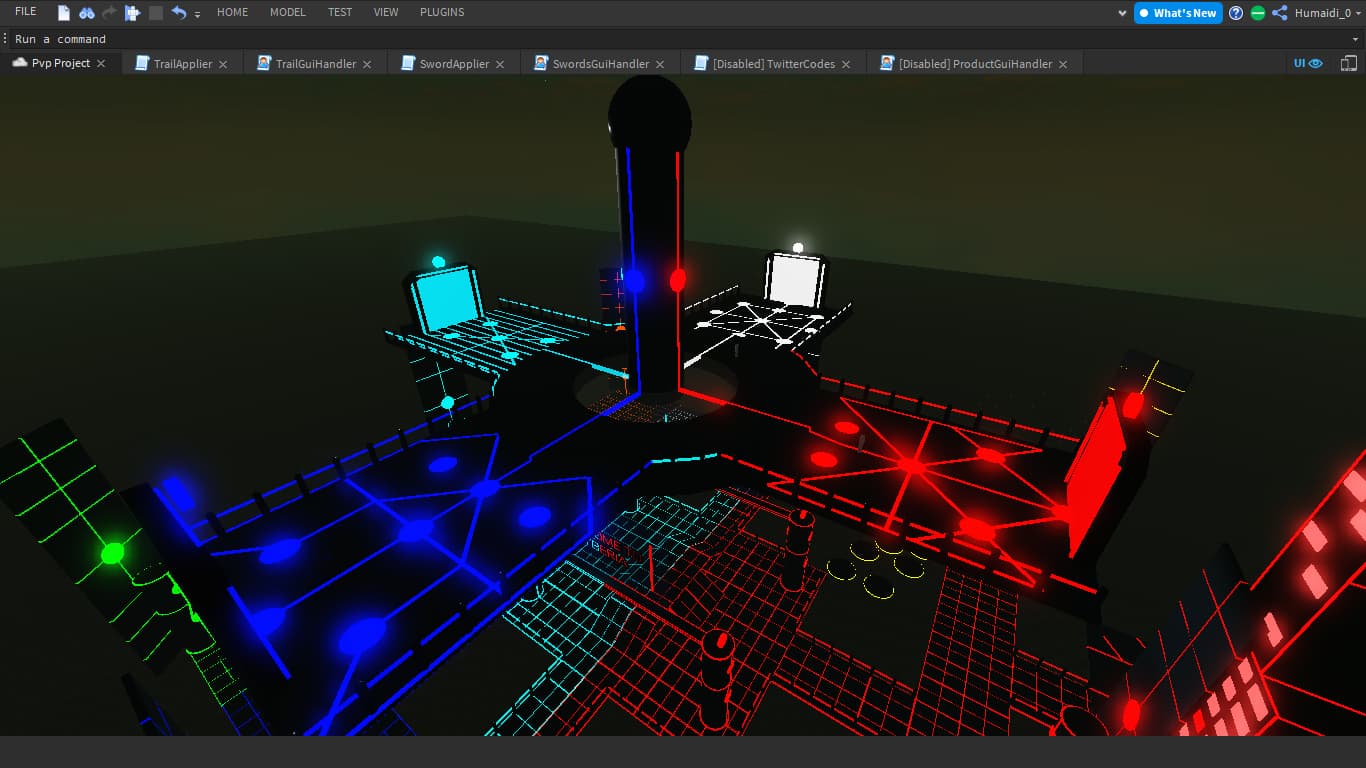Check the green connection status icon
Image resolution: width=1366 pixels, height=768 pixels.
point(1259,12)
